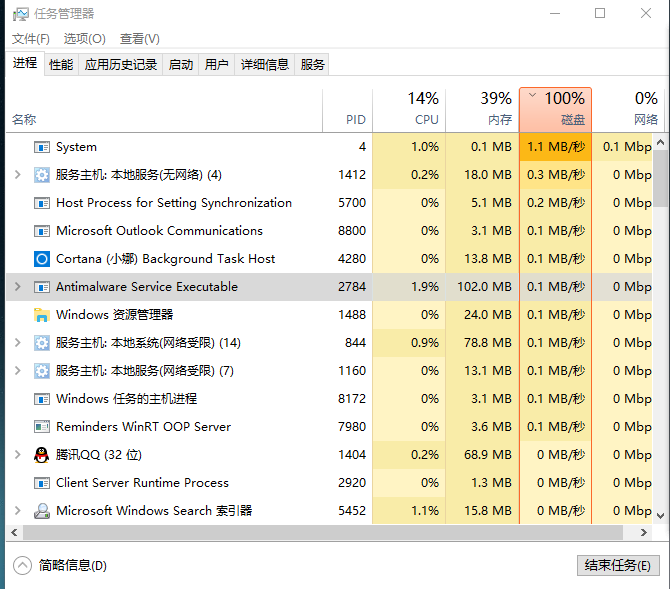
Task: Select Microsoft Outlook Communications row text
Action: pos(159,231)
